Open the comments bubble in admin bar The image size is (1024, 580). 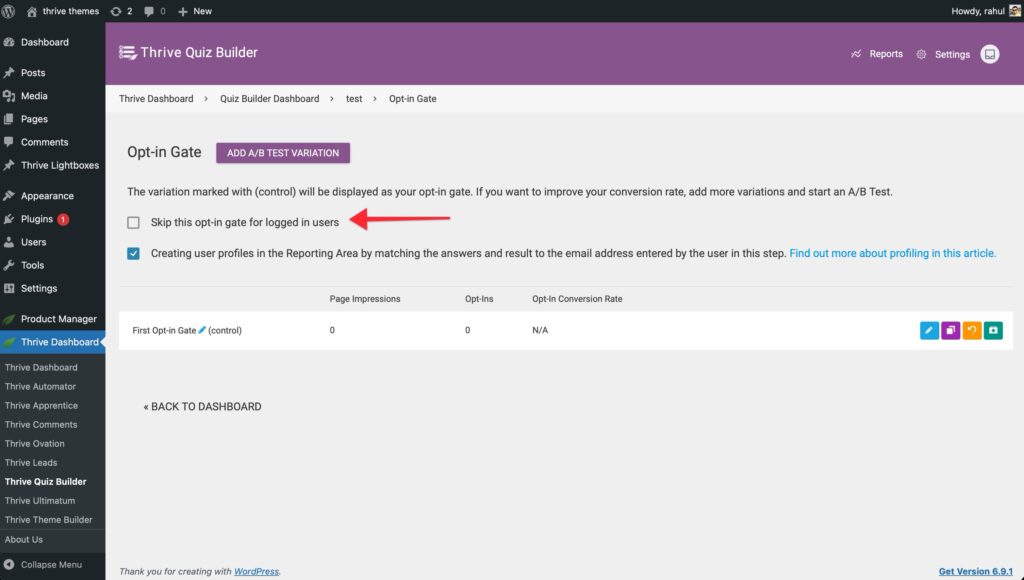(154, 11)
